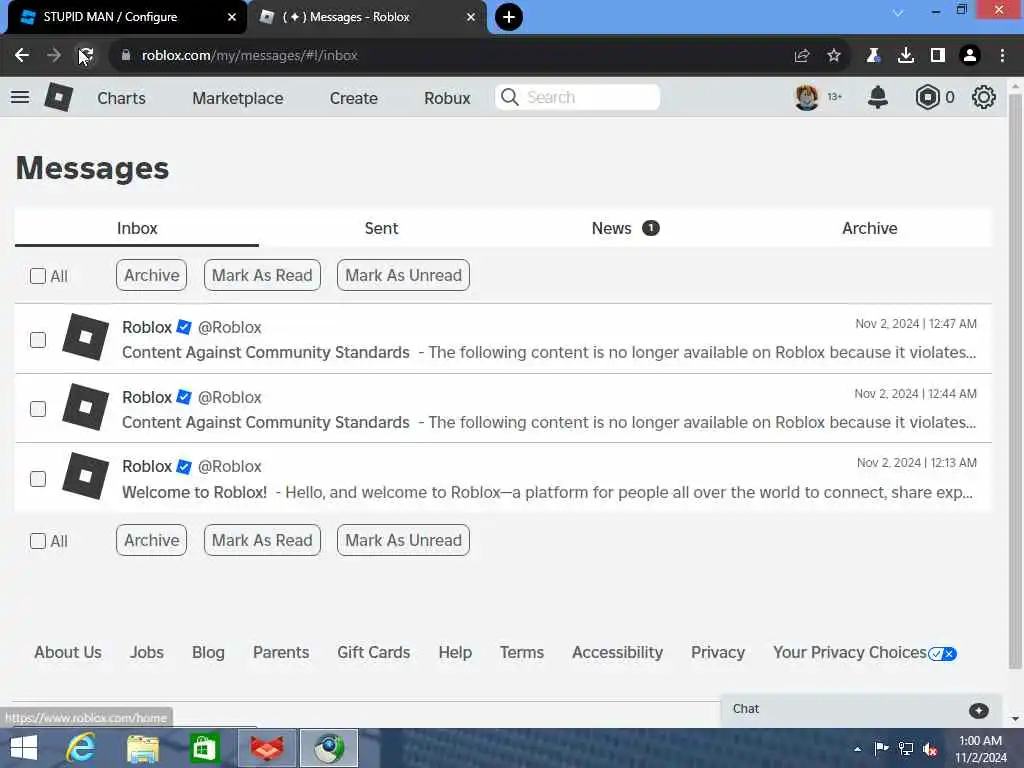The width and height of the screenshot is (1024, 768).
Task: Toggle Your Privacy Choices switch icon
Action: [x=942, y=654]
